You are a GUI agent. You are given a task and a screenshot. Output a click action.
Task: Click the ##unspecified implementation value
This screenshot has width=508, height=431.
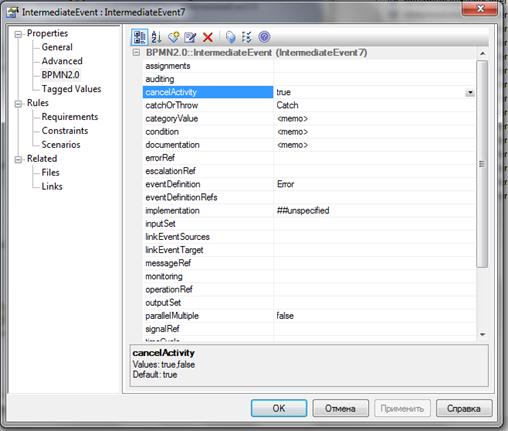click(x=374, y=211)
